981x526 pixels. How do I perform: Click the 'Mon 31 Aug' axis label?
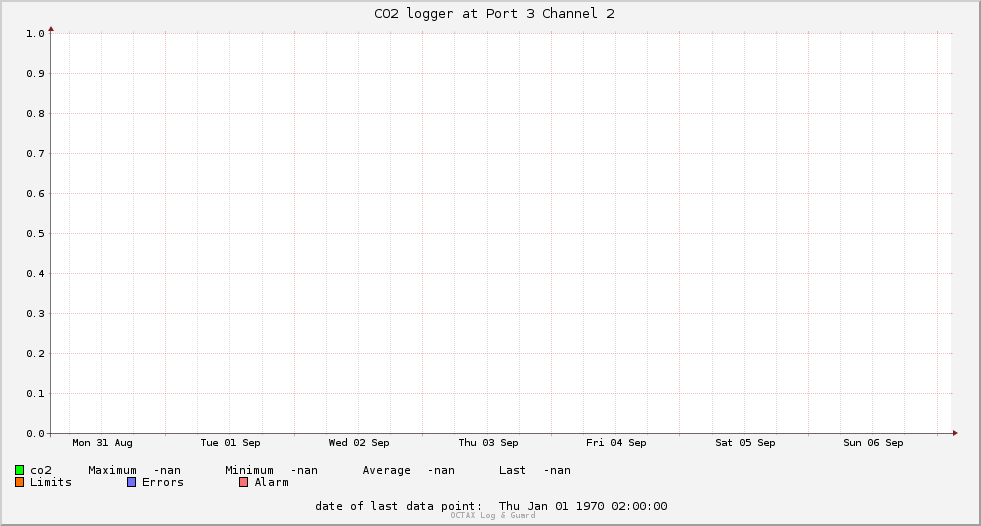[x=103, y=443]
